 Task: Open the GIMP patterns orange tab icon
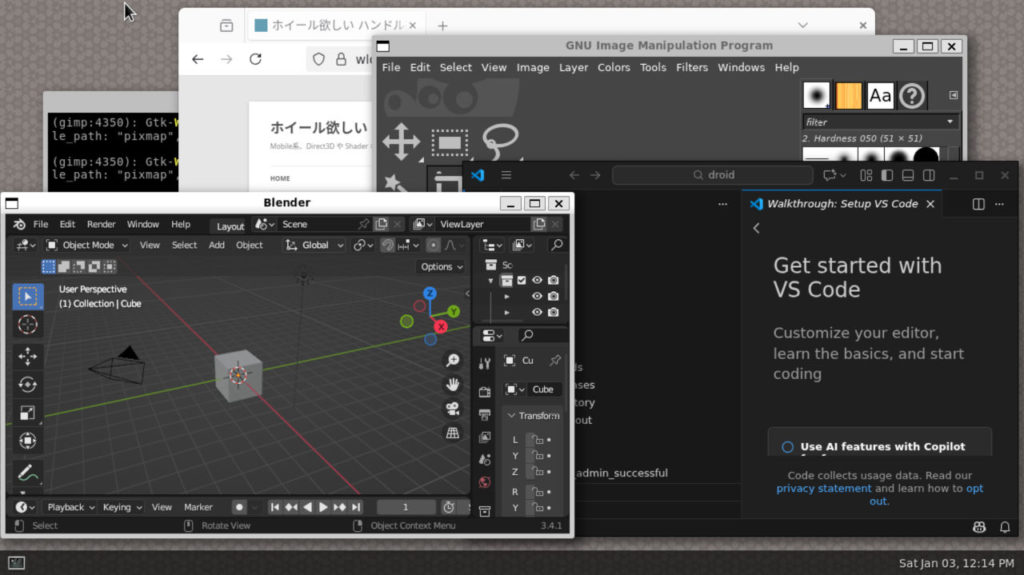click(848, 95)
